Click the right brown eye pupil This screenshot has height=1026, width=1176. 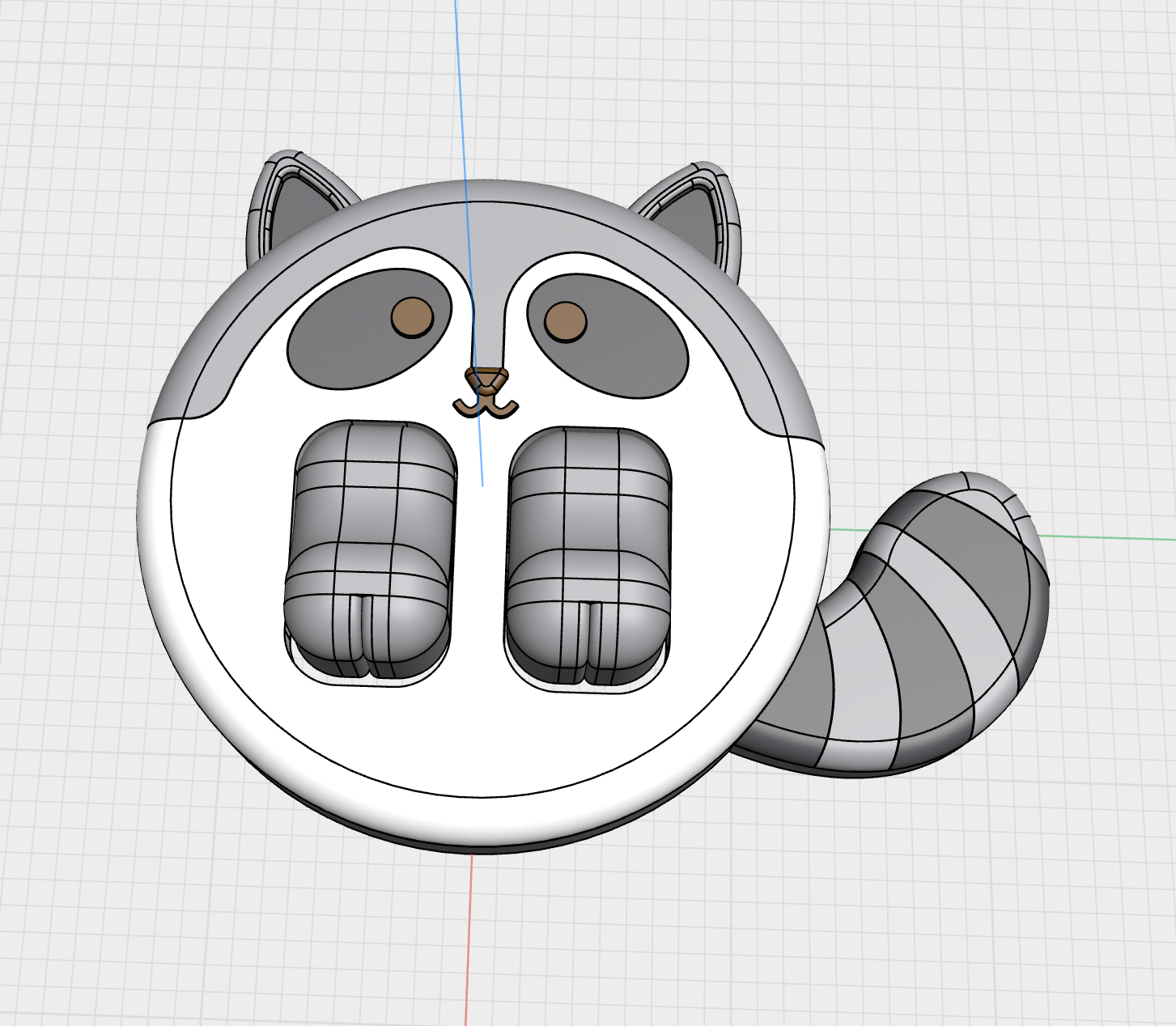point(565,322)
